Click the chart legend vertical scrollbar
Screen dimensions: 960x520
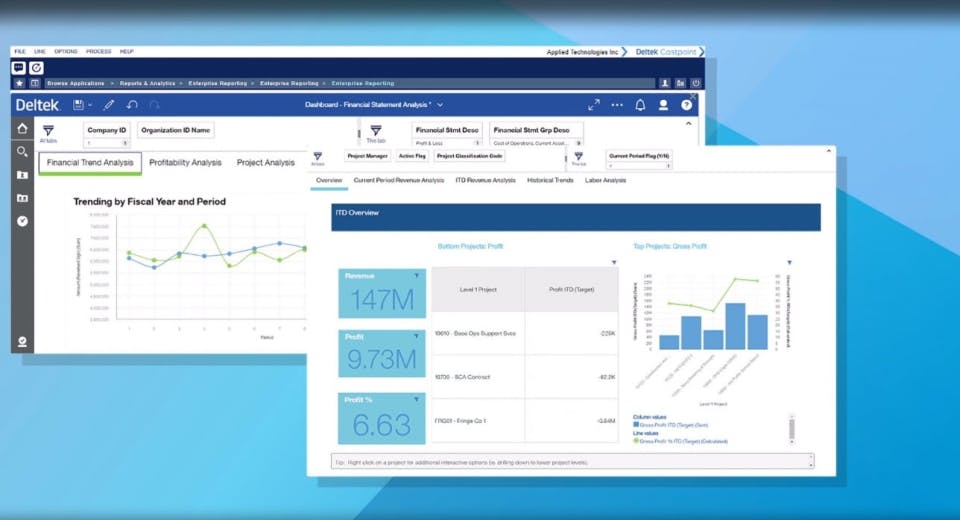point(792,428)
